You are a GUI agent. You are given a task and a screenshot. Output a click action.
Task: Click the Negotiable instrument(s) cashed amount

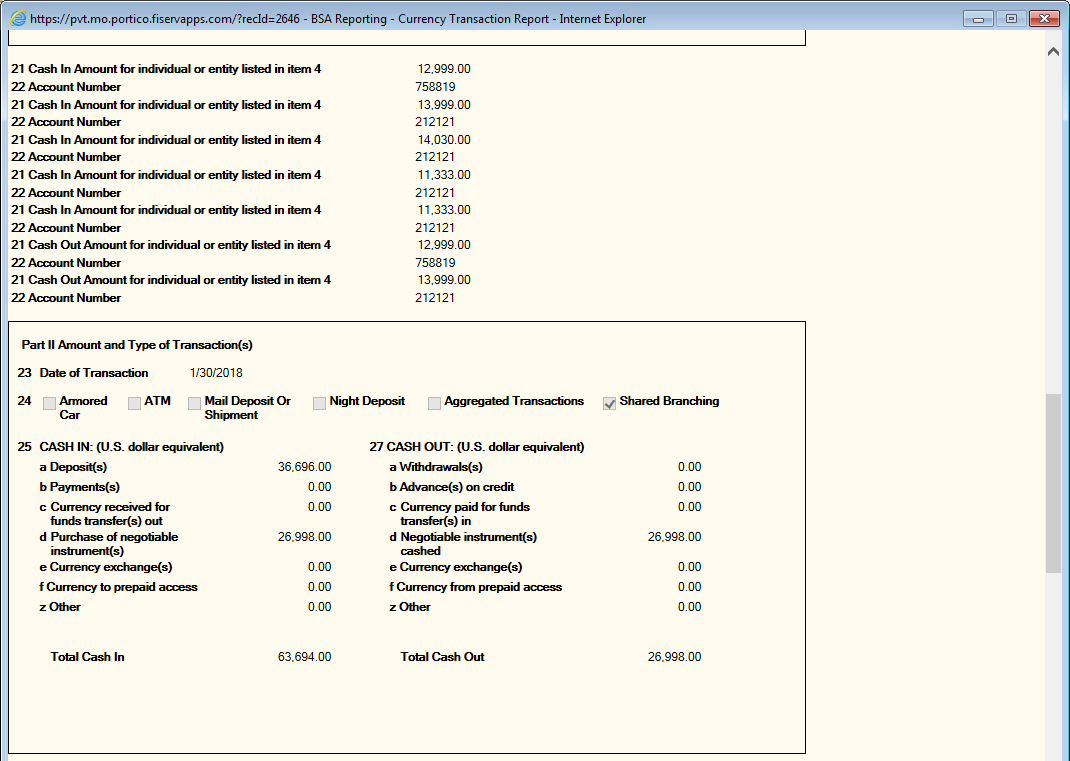pyautogui.click(x=674, y=537)
